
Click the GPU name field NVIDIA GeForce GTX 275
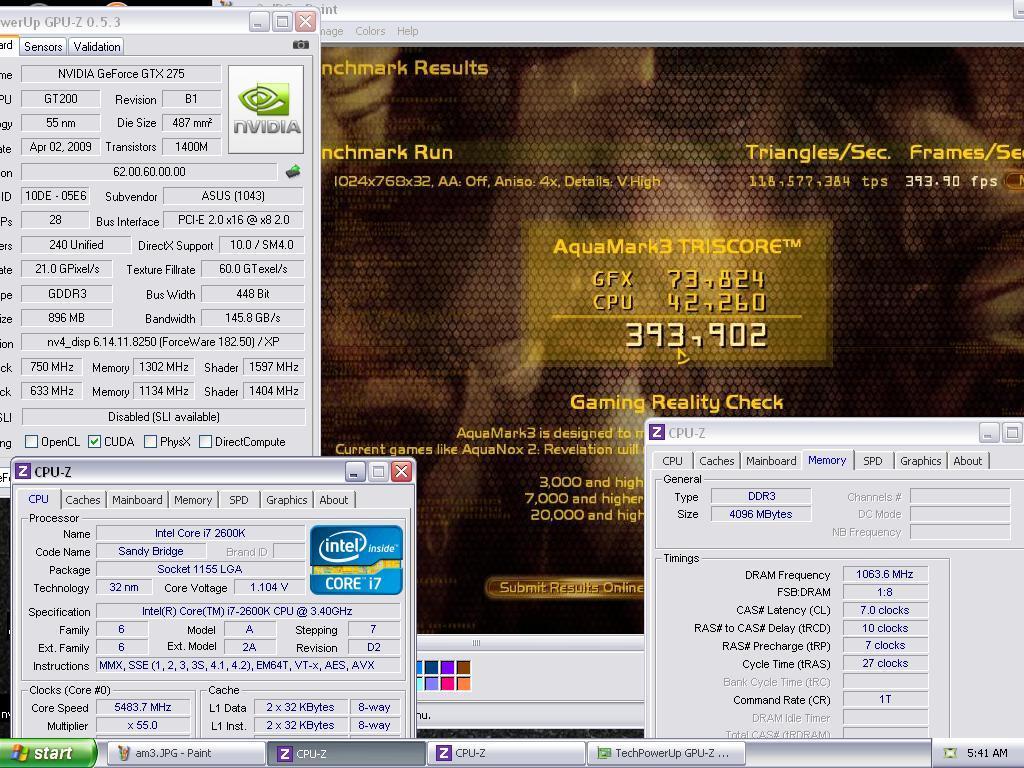[121, 74]
